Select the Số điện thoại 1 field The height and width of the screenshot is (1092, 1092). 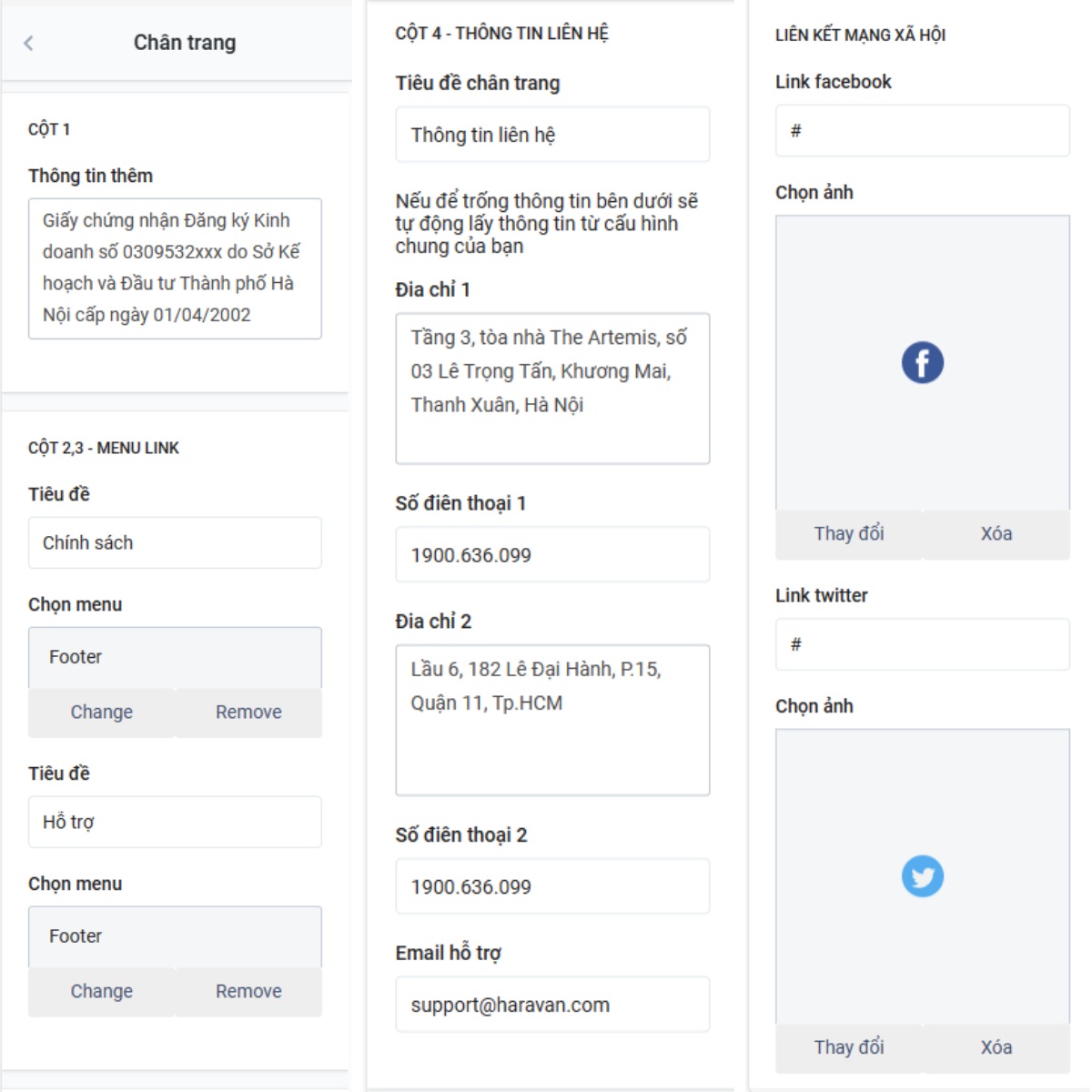pyautogui.click(x=552, y=555)
